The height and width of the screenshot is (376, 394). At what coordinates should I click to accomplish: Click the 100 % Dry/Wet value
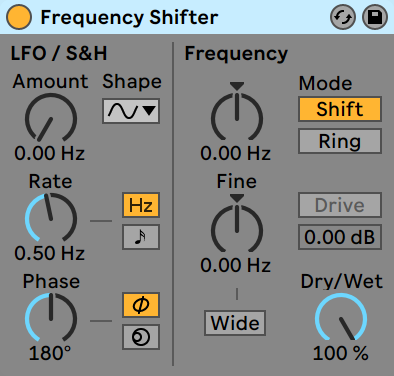tap(341, 353)
